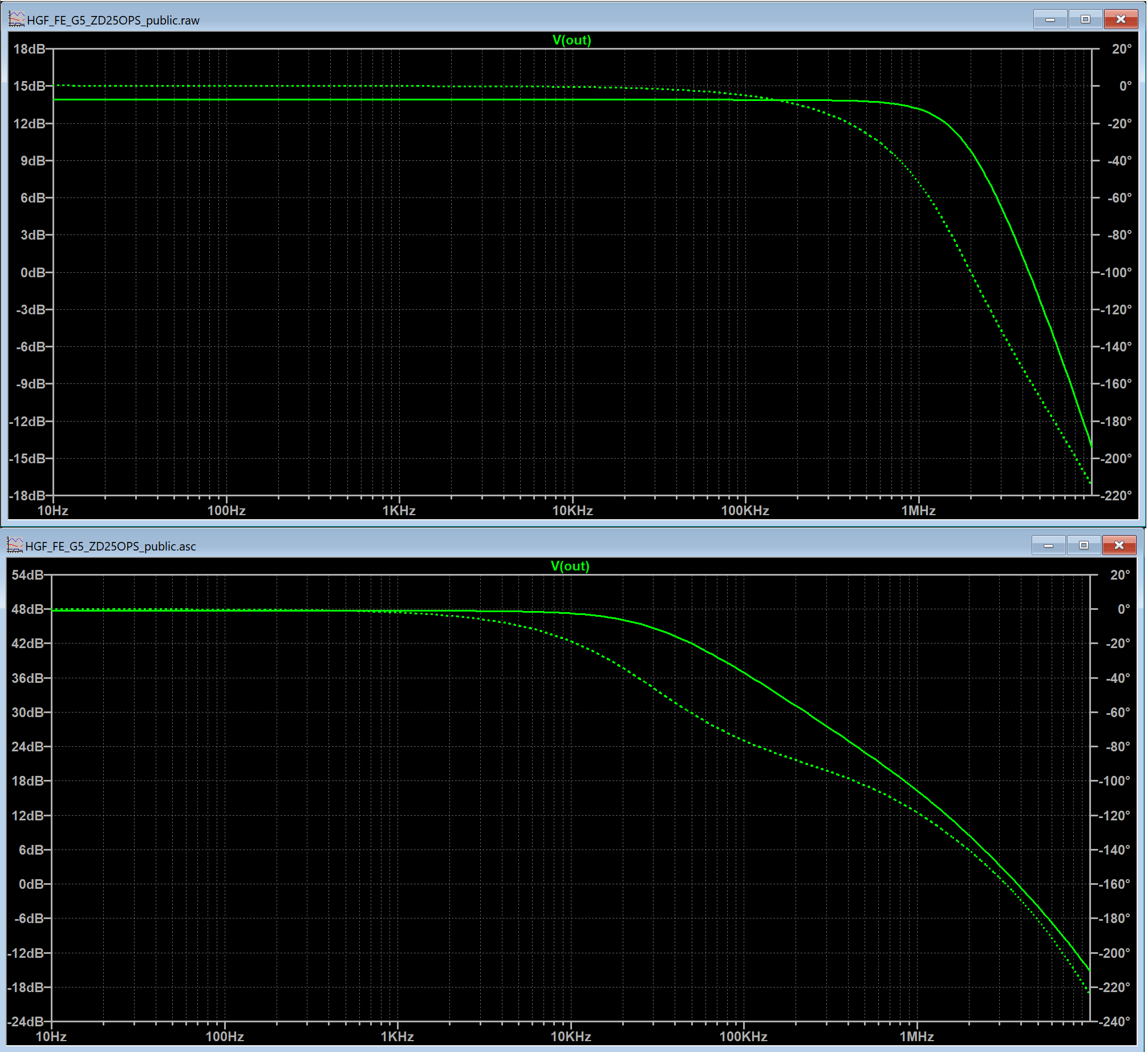Click the 54dB axis label in the .asc plot
Viewport: 1148px width, 1052px height.
[27, 575]
